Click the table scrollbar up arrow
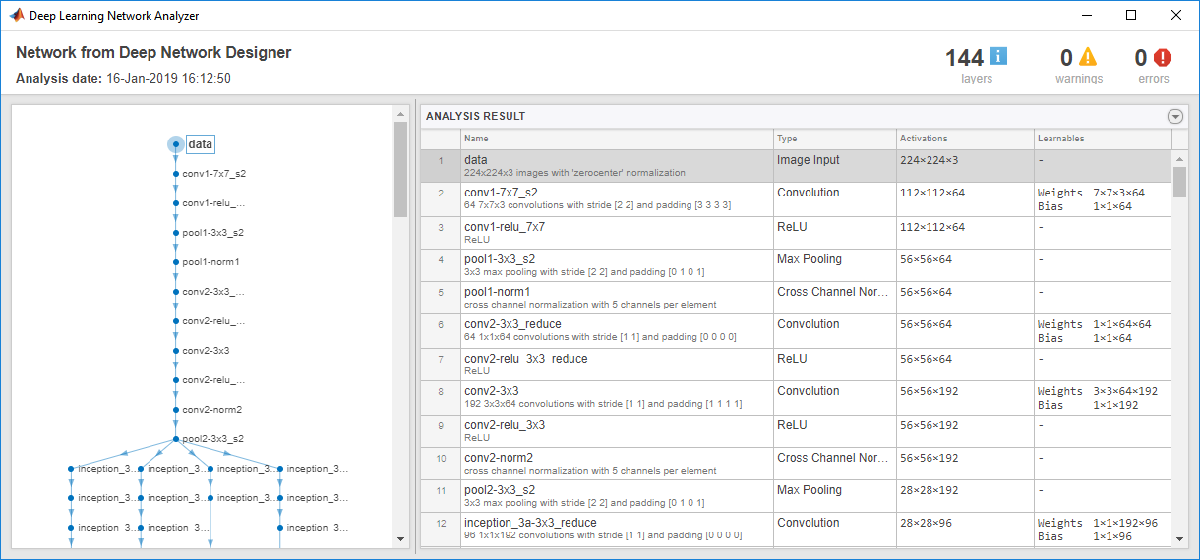This screenshot has height=560, width=1200. coord(1179,159)
